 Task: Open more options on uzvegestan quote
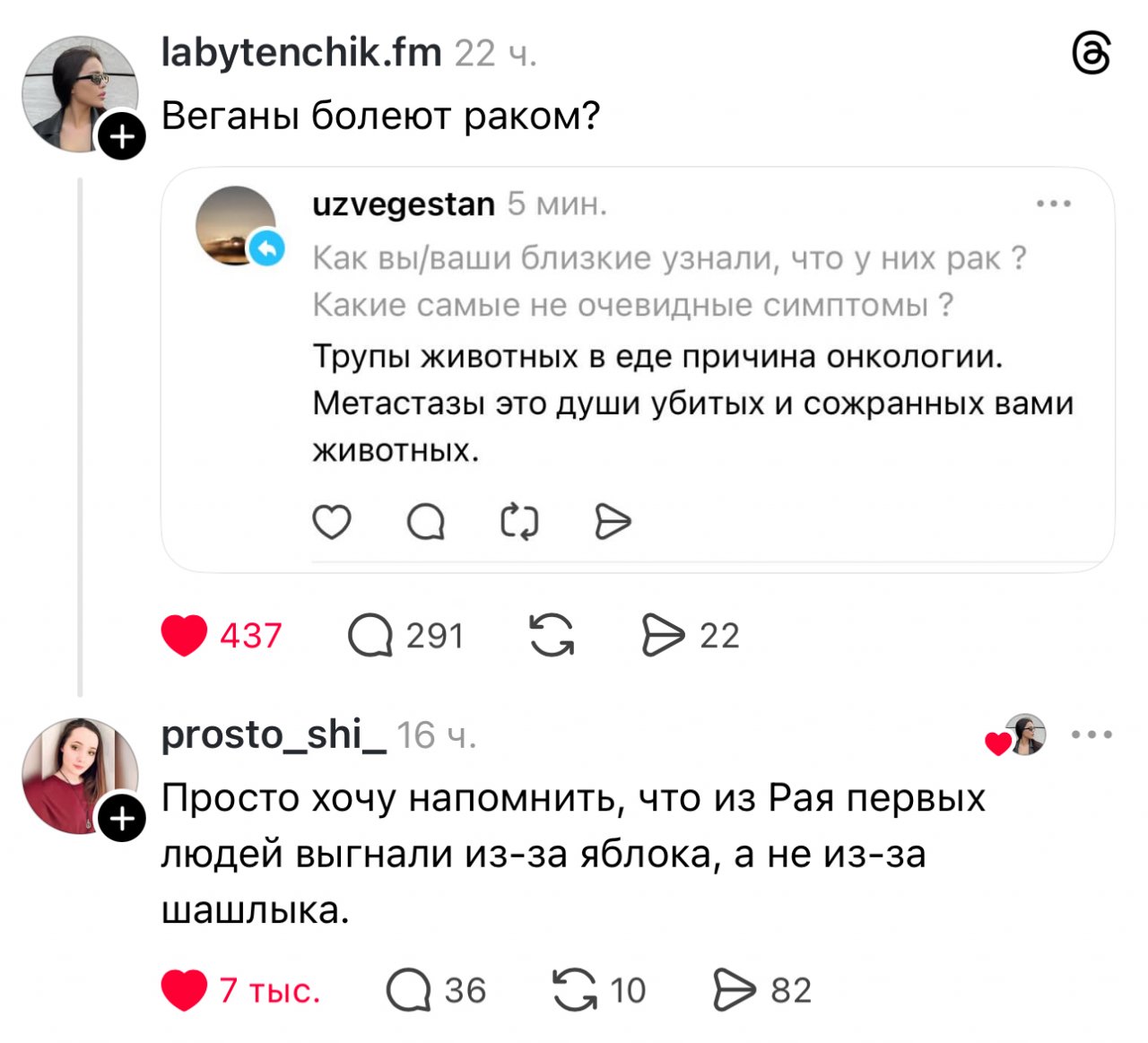point(1054,204)
